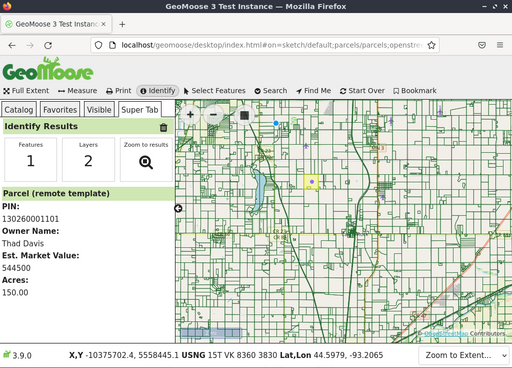
Task: Switch to the Favorites tab
Action: tap(60, 110)
